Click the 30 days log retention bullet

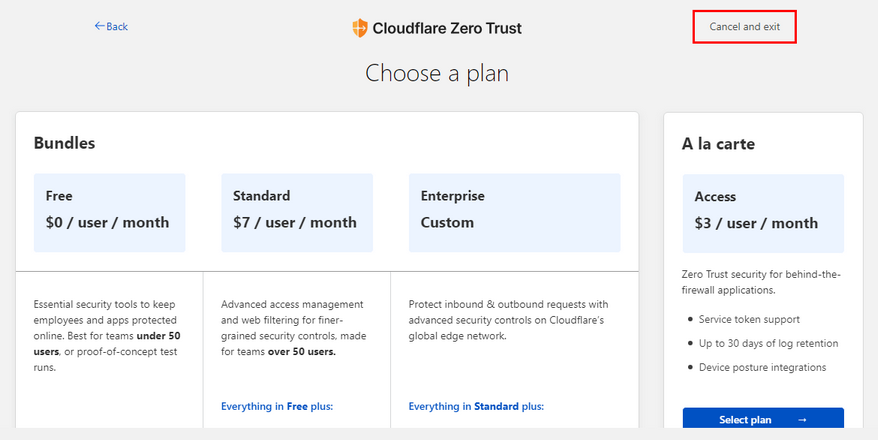(x=768, y=343)
